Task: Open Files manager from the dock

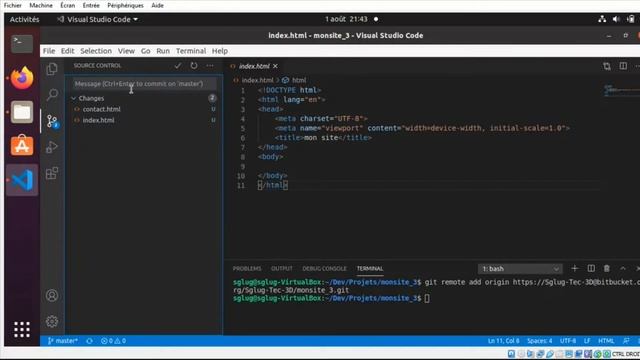Action: click(22, 112)
